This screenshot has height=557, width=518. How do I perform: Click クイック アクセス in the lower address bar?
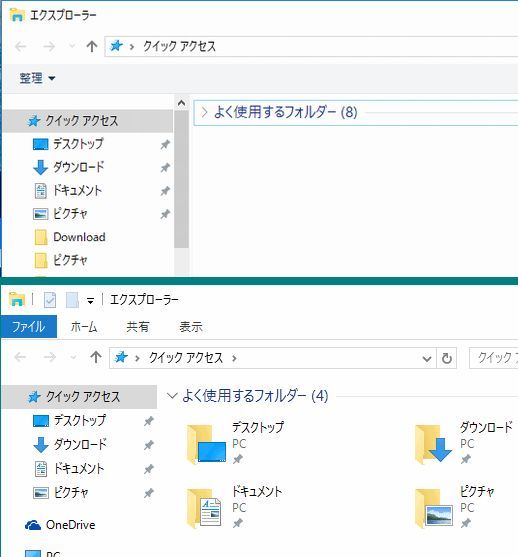pyautogui.click(x=186, y=358)
